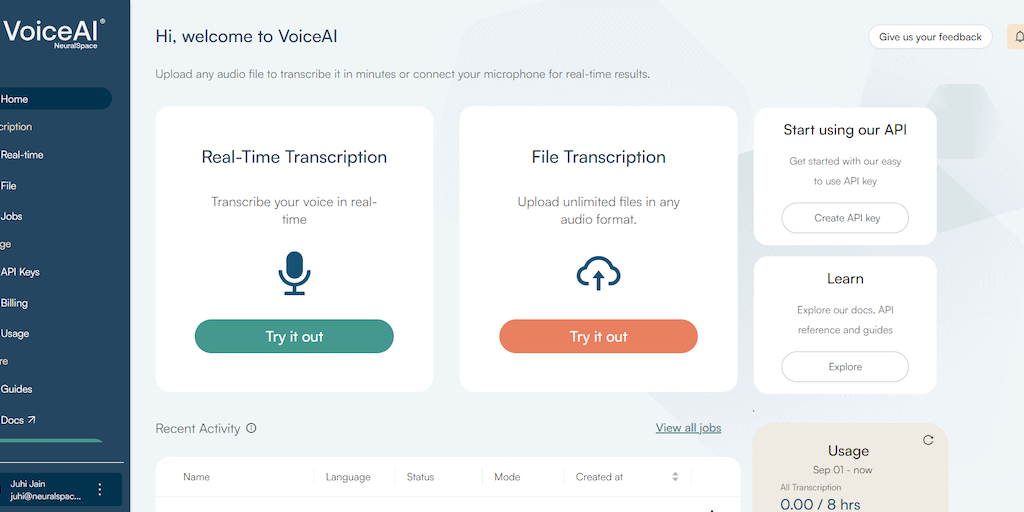
Task: Open View all jobs link
Action: 688,428
